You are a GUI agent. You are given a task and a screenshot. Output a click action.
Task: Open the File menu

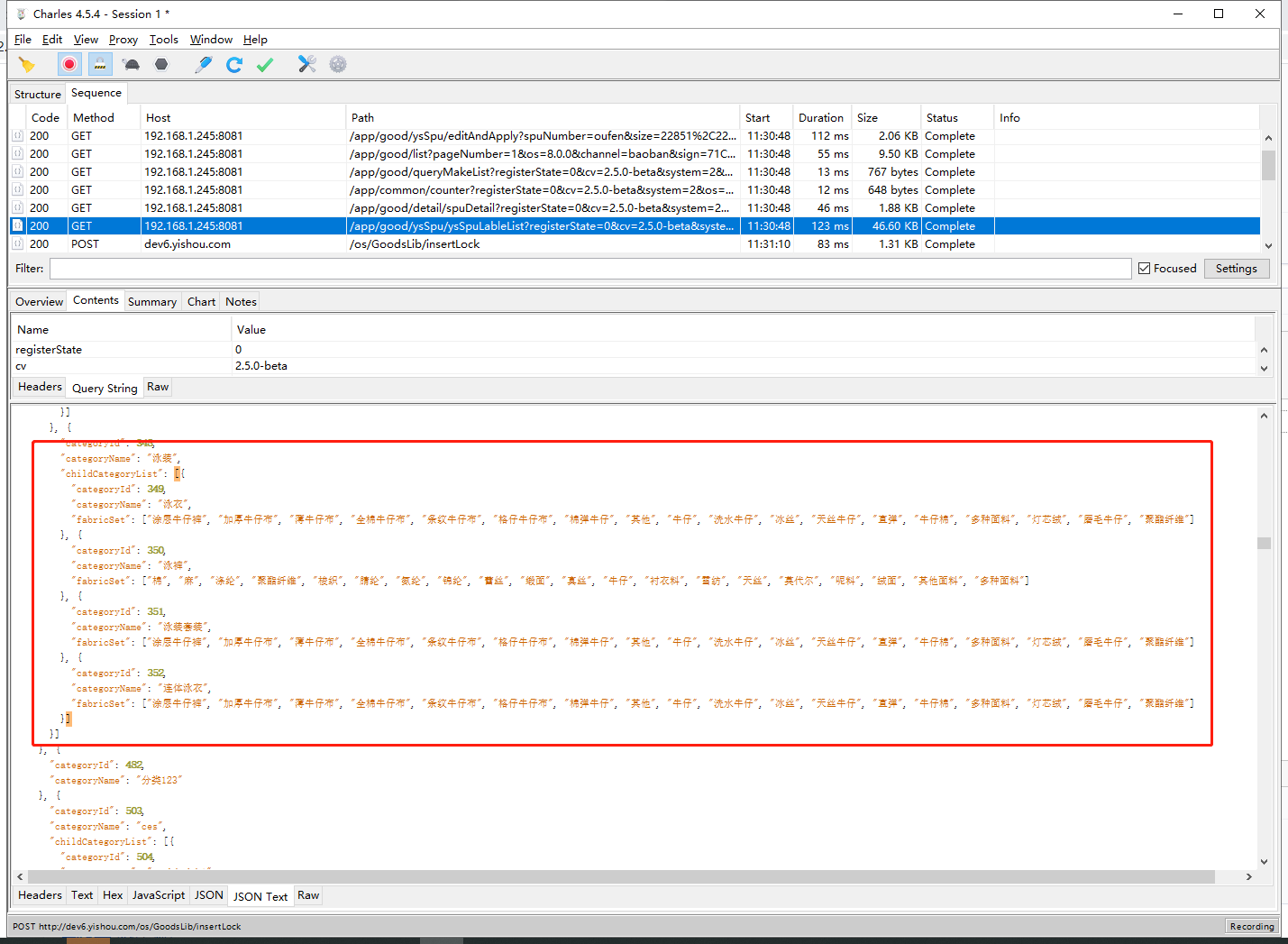23,39
